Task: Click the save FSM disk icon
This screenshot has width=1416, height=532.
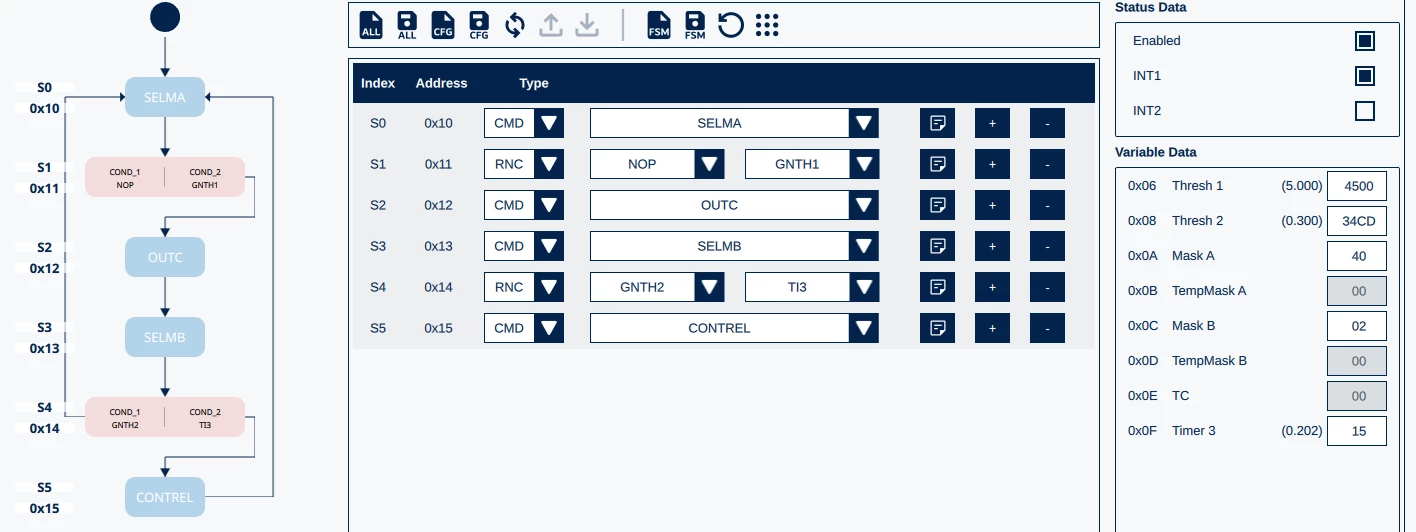Action: coord(695,25)
